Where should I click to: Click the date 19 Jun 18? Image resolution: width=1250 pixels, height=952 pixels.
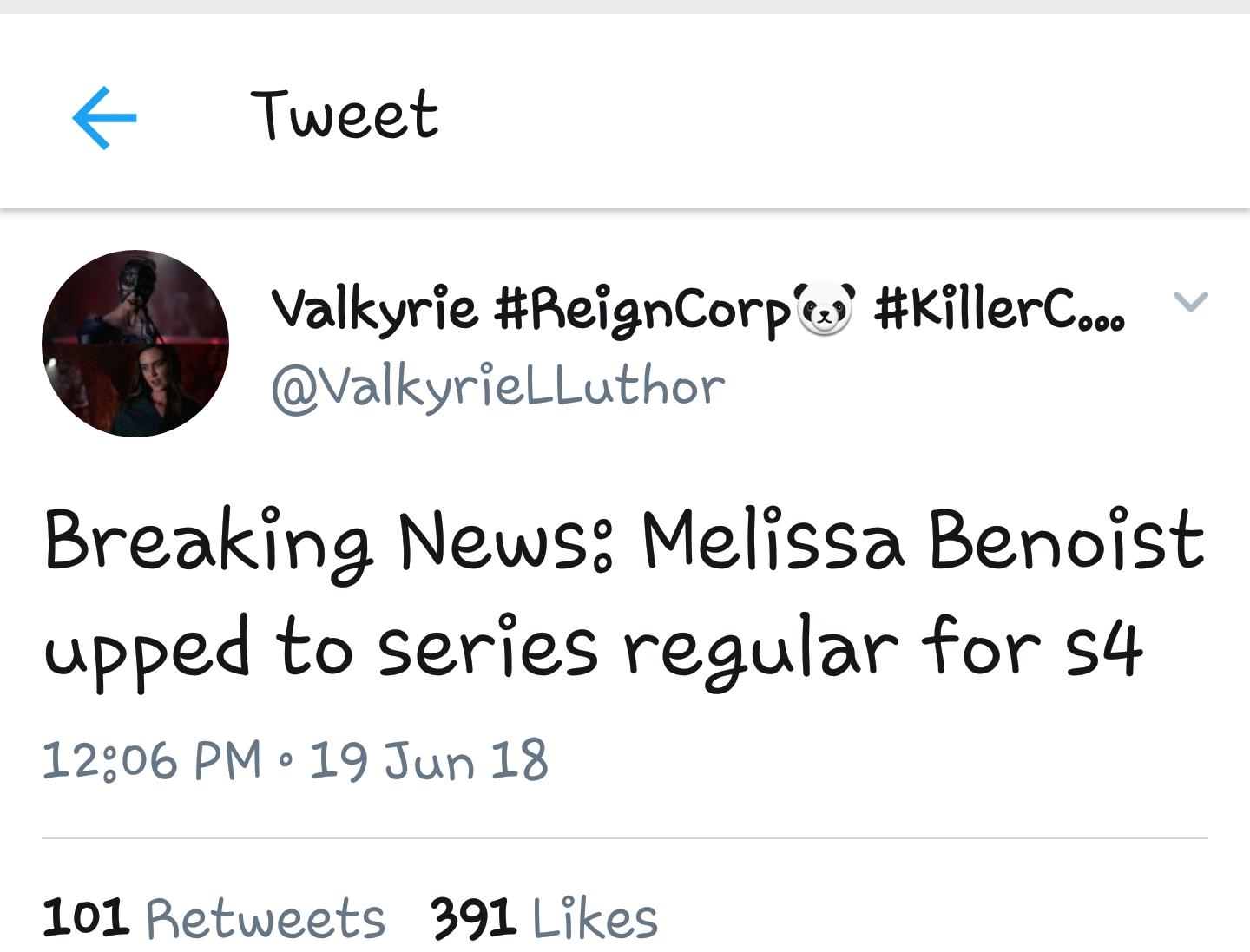point(429,761)
